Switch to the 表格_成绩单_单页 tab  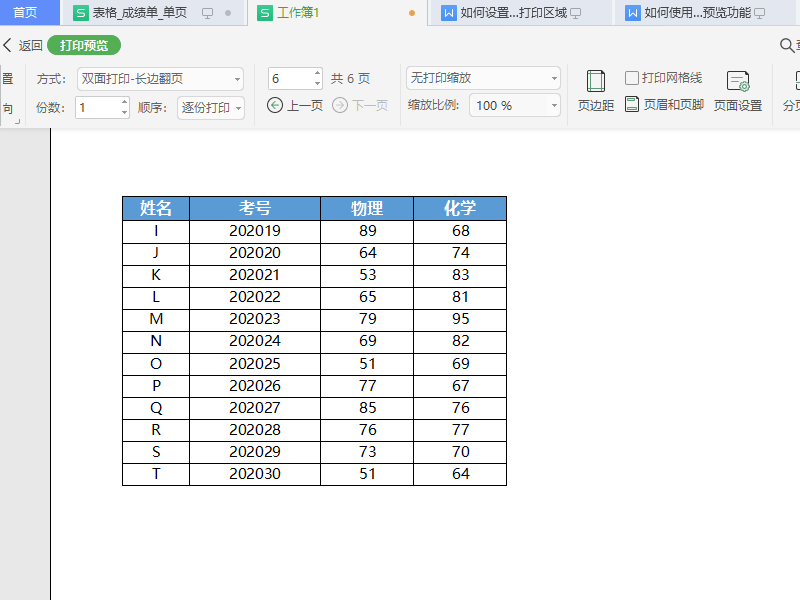153,13
